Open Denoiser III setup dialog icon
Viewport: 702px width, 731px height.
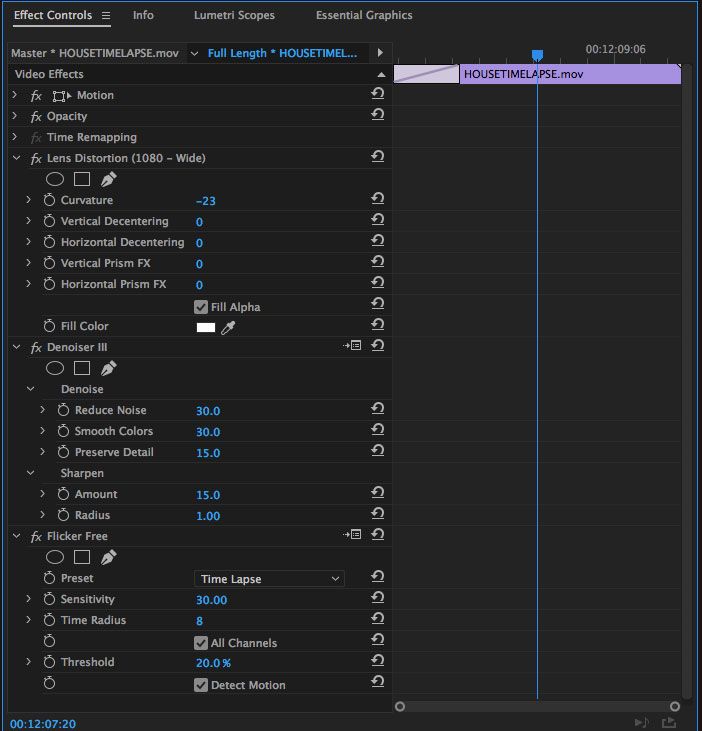click(x=354, y=346)
